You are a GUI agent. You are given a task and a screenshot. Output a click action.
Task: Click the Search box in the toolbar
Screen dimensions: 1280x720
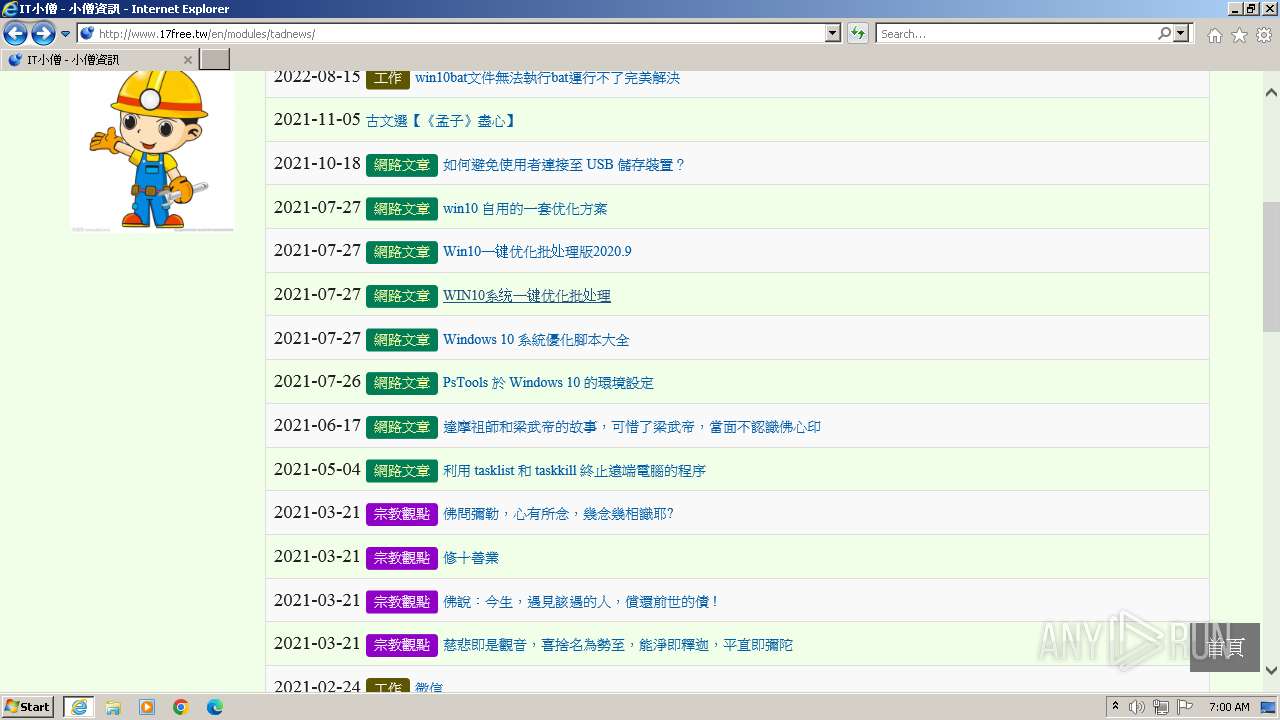click(1016, 34)
